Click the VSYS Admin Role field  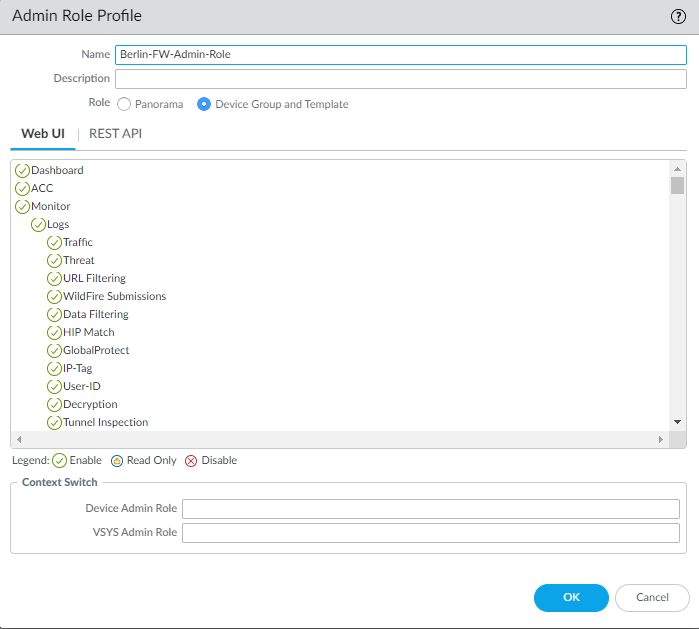431,533
